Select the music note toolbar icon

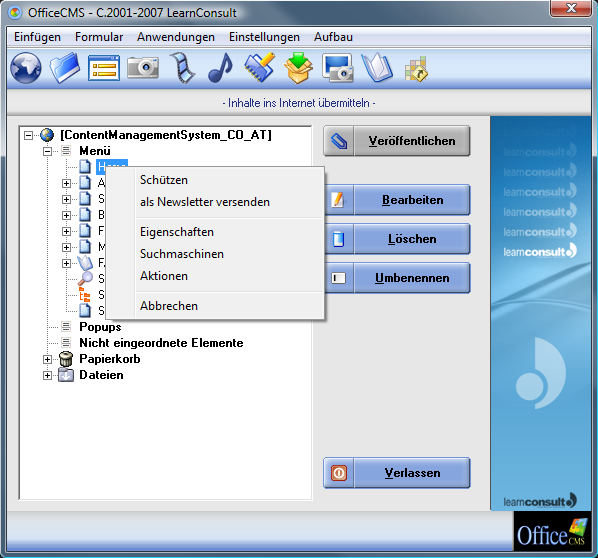point(220,68)
